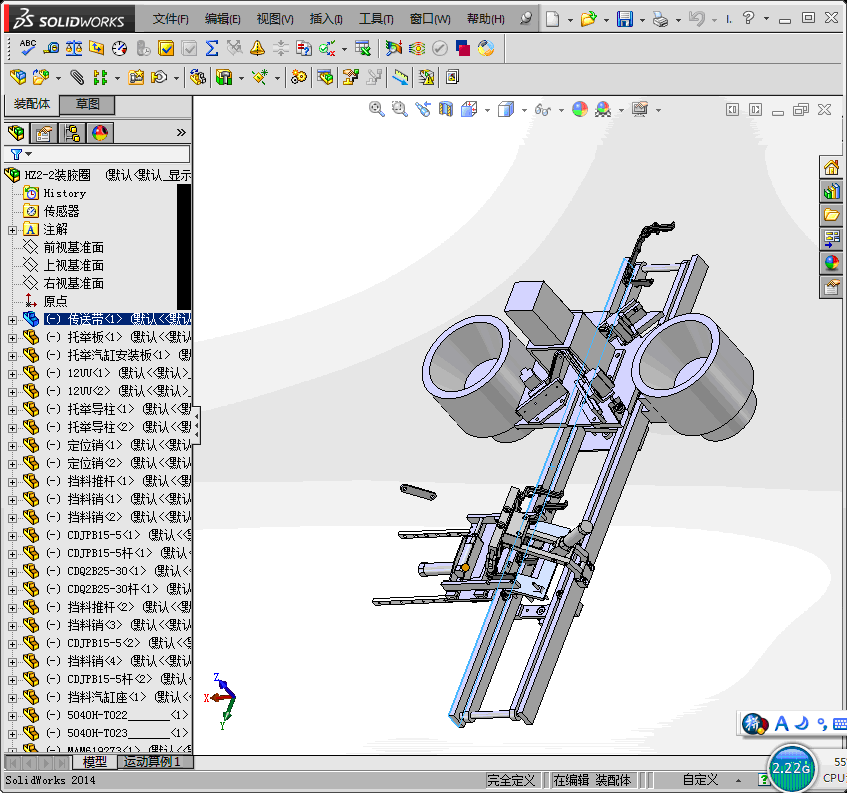Viewport: 847px width, 793px height.
Task: Open the 工具(T) menu
Action: (x=377, y=19)
